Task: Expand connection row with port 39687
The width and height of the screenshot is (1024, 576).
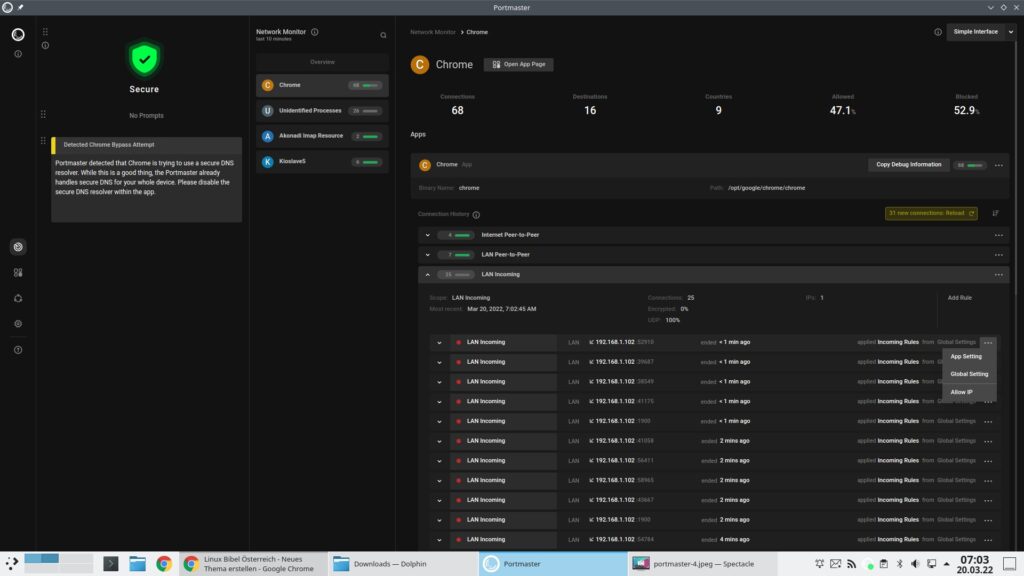Action: pyautogui.click(x=440, y=362)
